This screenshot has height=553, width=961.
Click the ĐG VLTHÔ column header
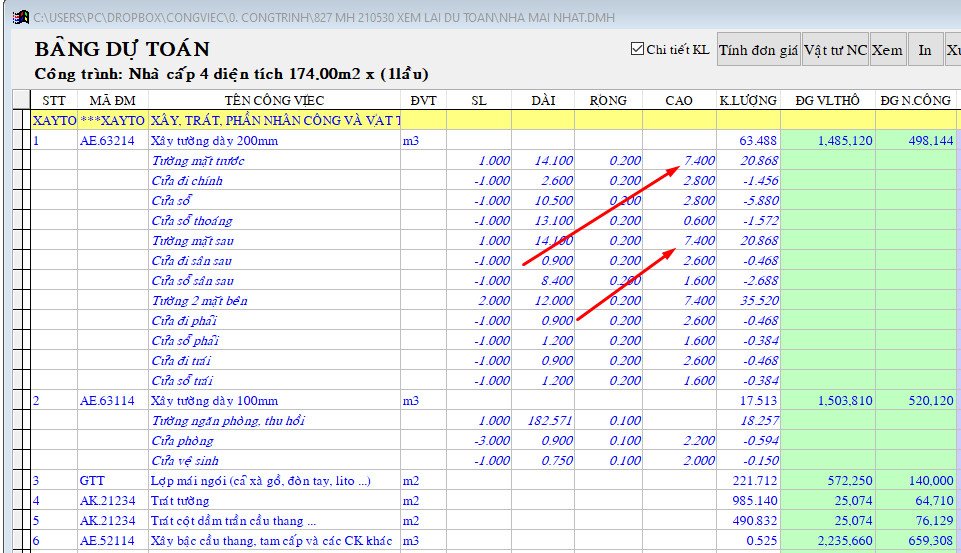[x=827, y=100]
